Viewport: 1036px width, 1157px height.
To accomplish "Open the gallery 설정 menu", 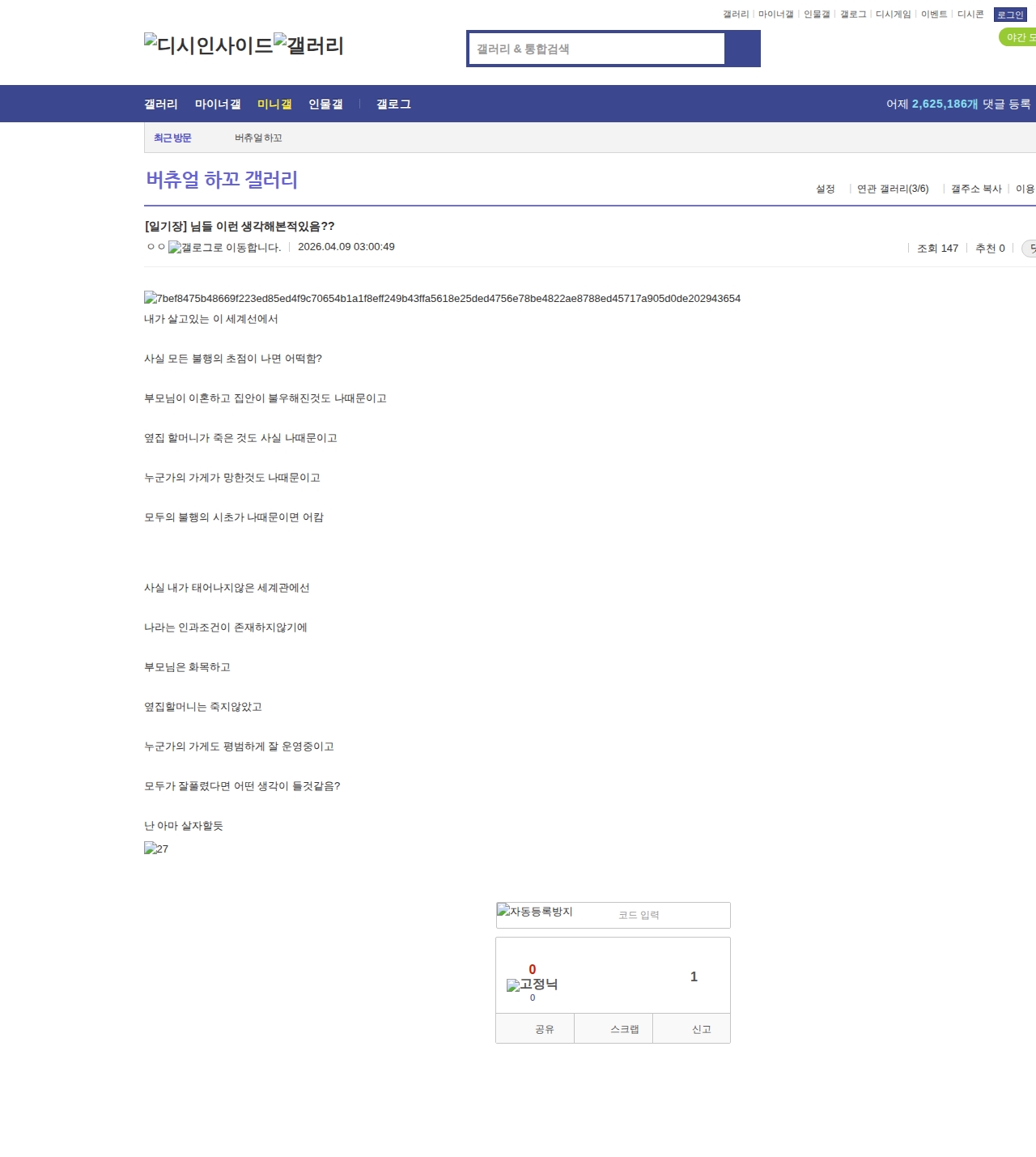I will point(825,189).
